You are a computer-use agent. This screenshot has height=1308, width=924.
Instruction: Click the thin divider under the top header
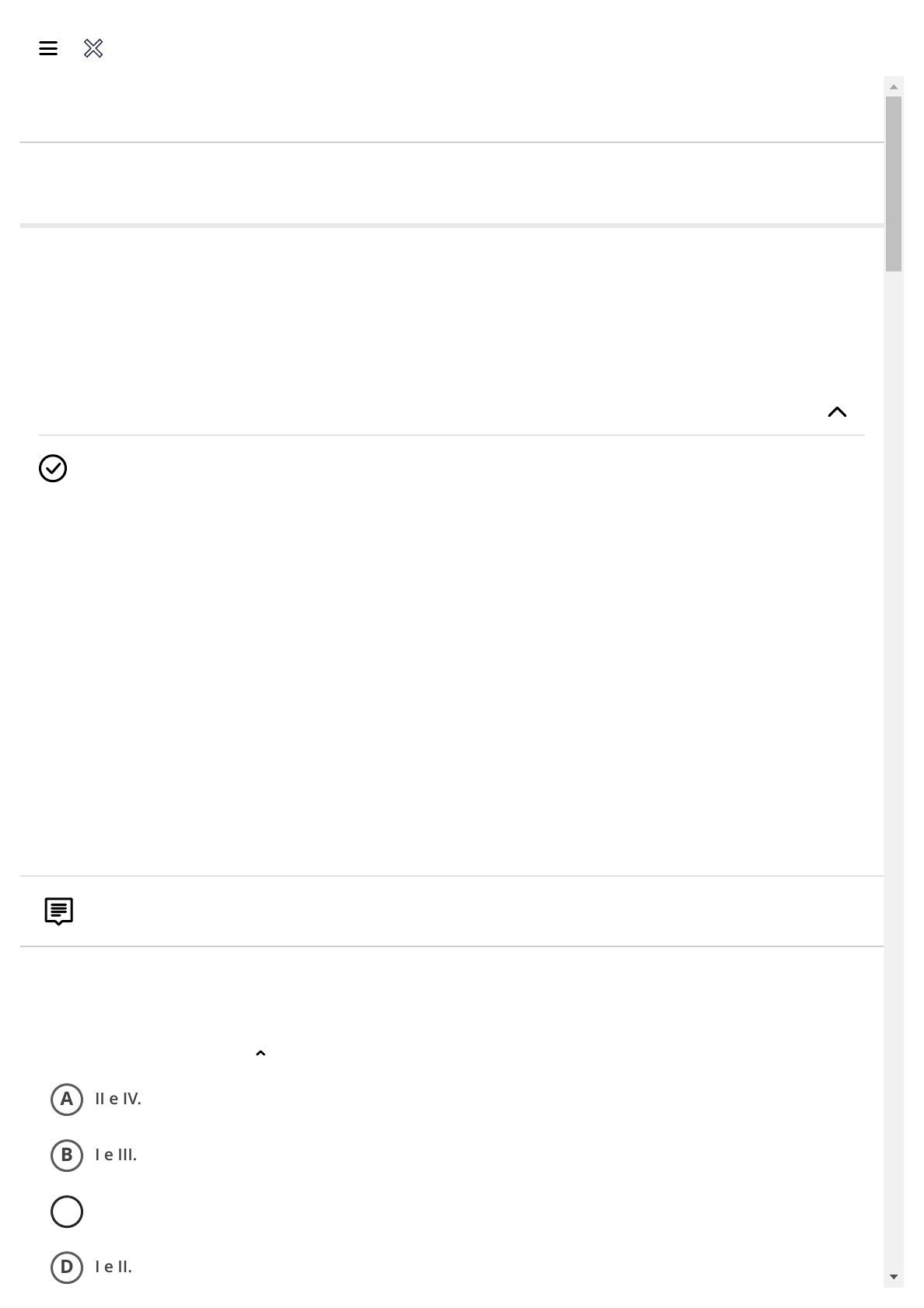451,142
